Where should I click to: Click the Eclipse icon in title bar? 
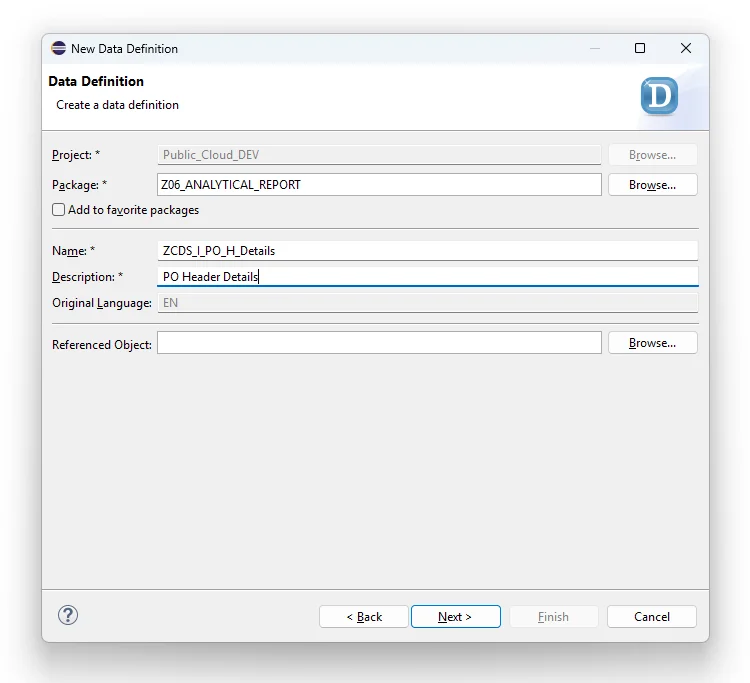(58, 48)
